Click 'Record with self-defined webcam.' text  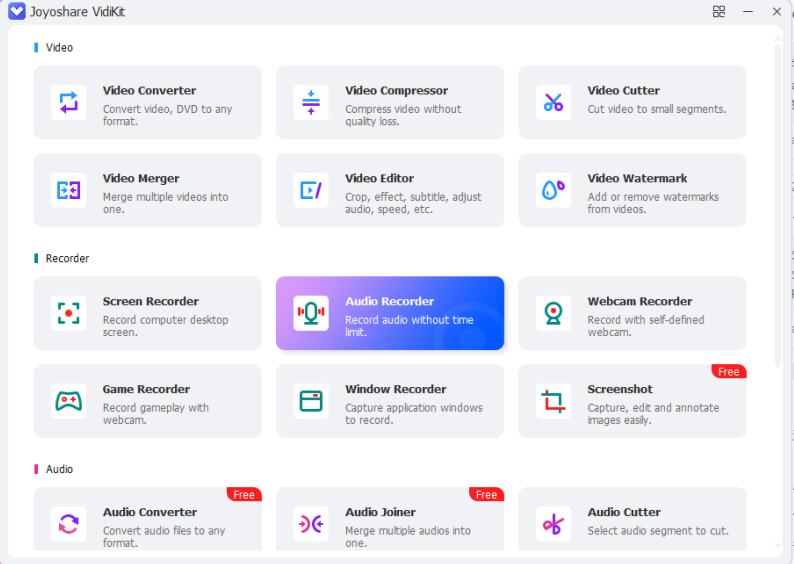[646, 326]
